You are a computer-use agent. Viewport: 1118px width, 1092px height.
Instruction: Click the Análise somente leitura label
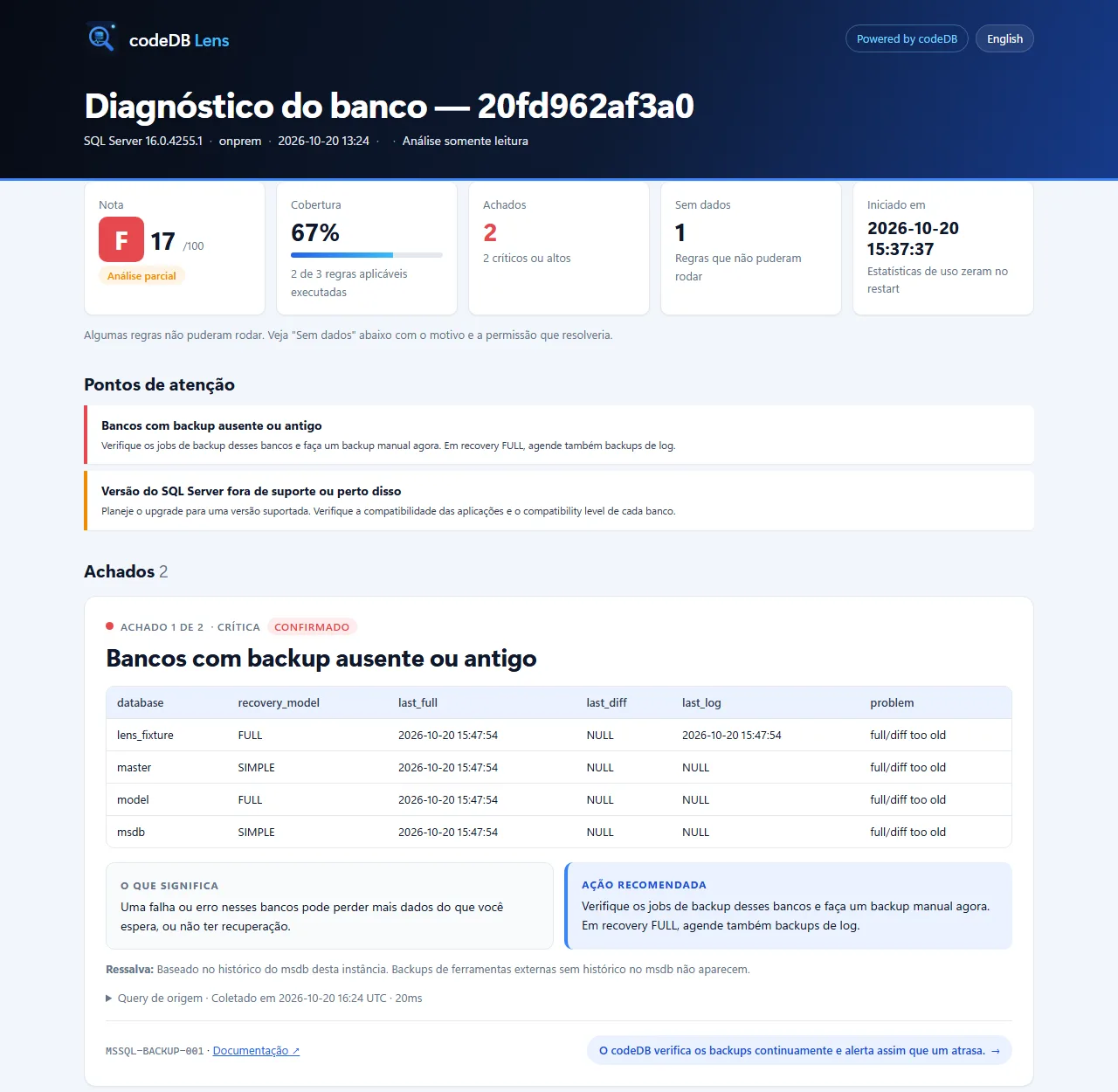[x=466, y=141]
